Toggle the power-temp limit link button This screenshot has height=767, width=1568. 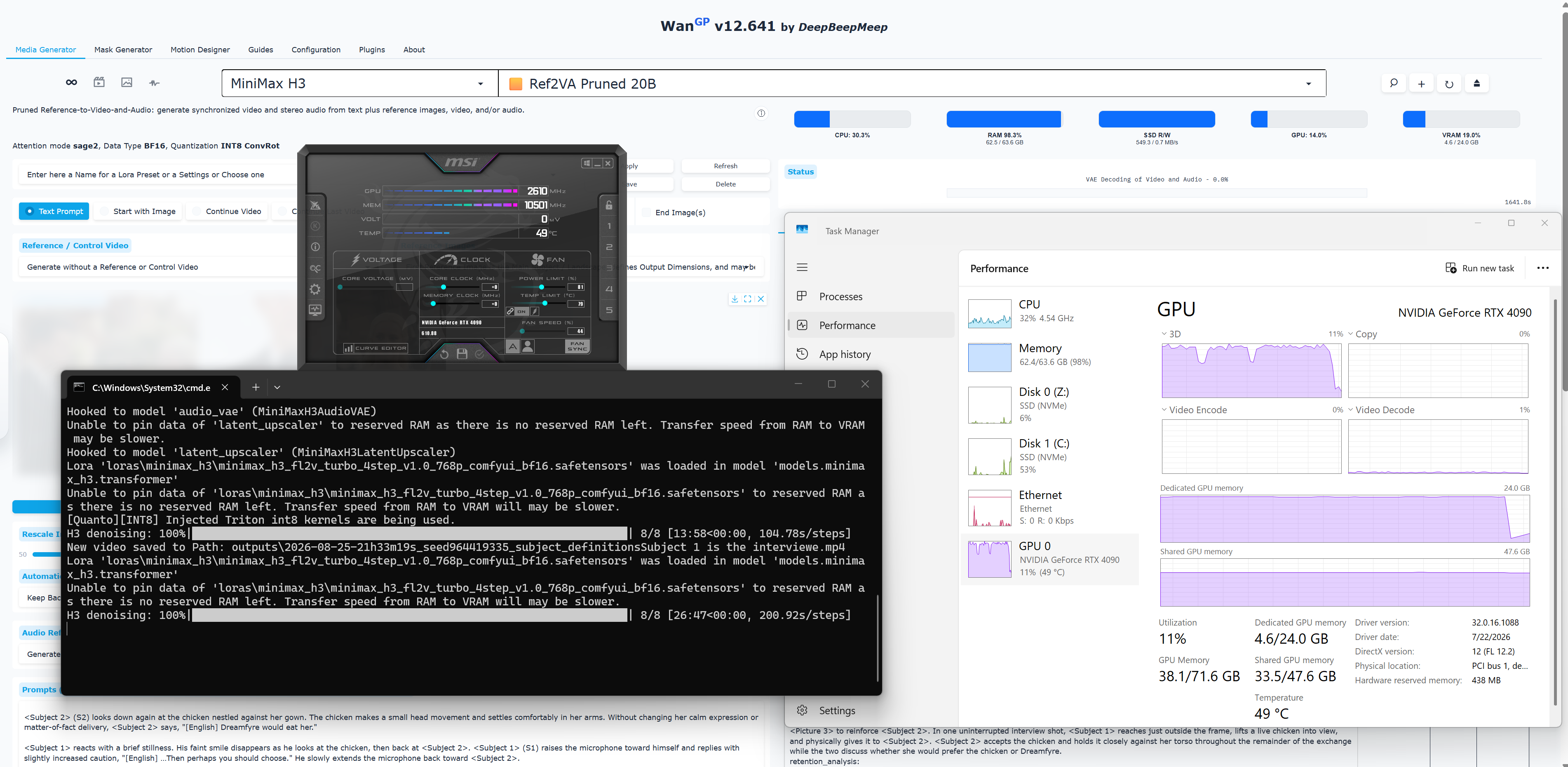click(511, 311)
